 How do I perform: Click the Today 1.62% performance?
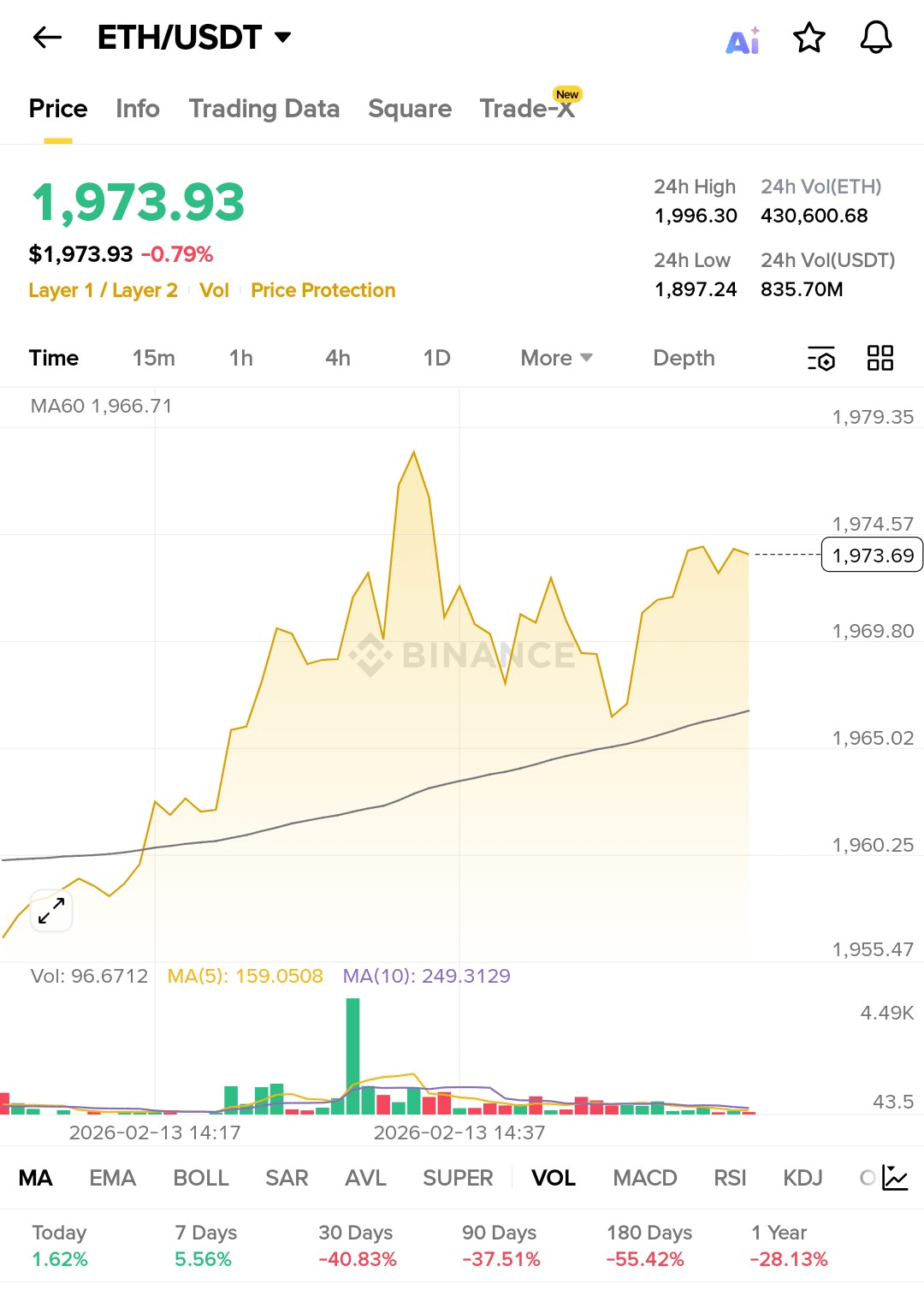coord(60,1245)
